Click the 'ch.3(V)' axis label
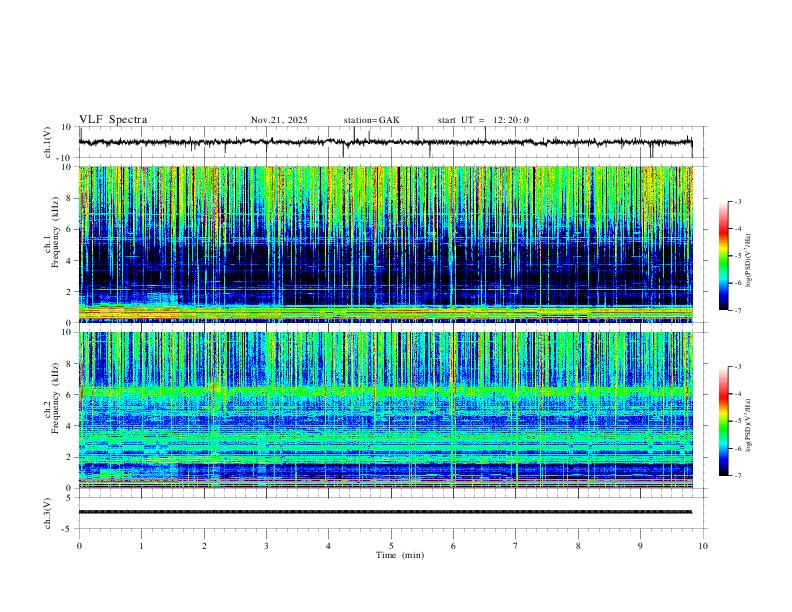792x612 pixels. point(48,513)
